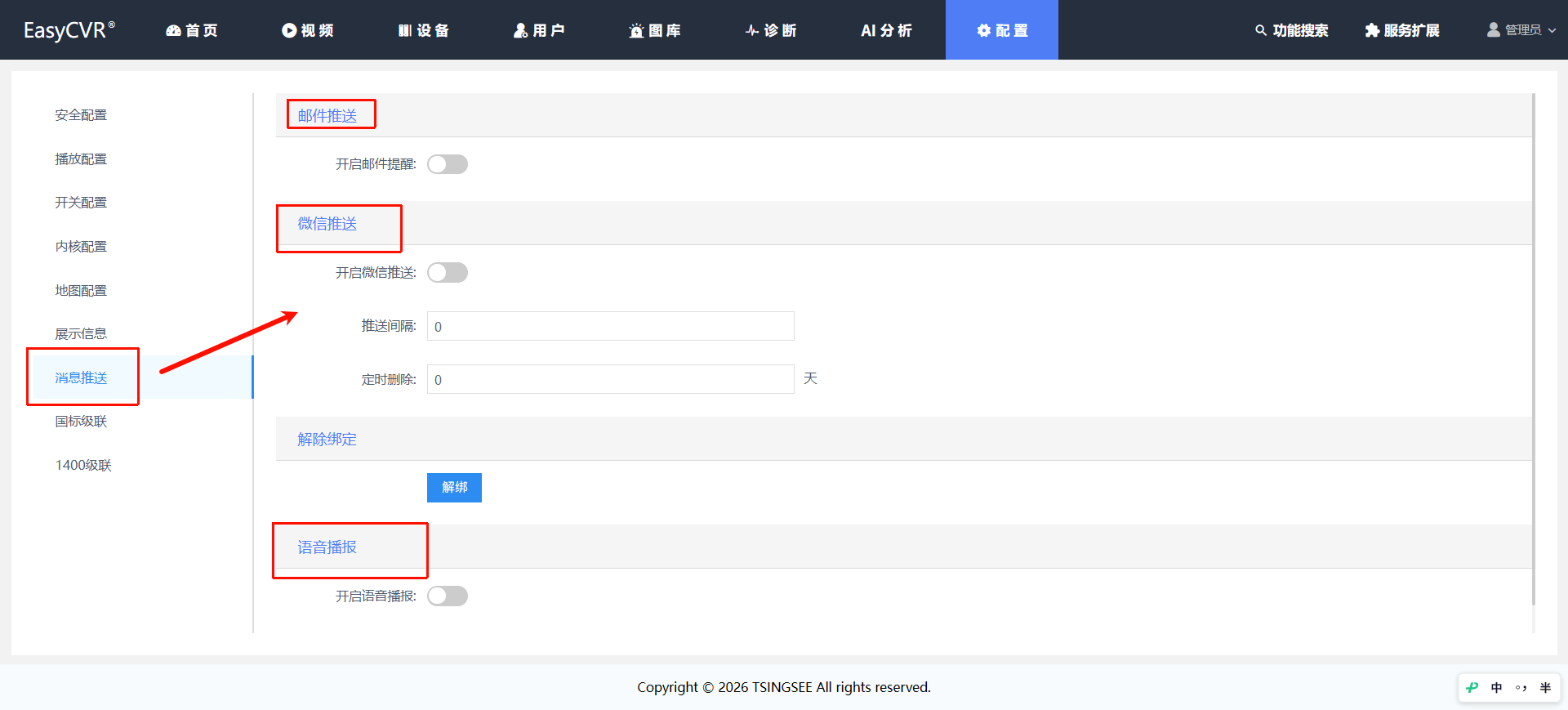Click the blue 解绑 button
The width and height of the screenshot is (1568, 710).
click(454, 488)
